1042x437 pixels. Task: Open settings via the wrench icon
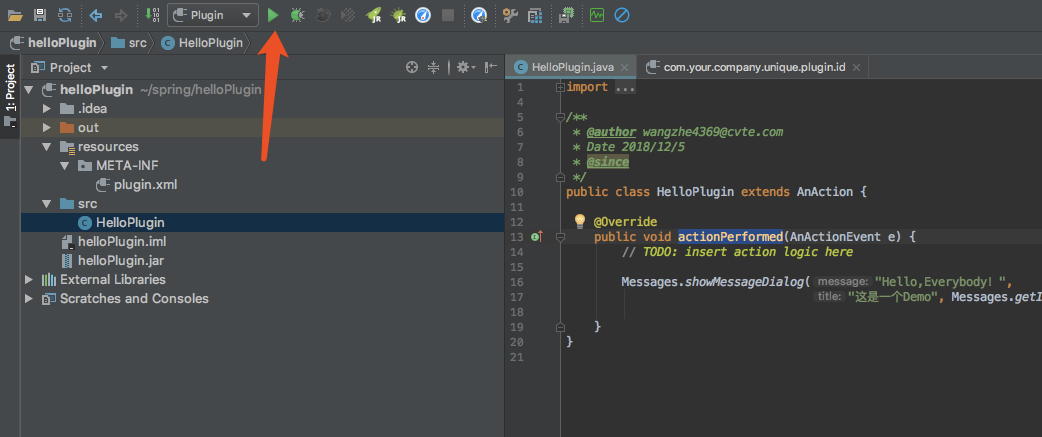(510, 15)
